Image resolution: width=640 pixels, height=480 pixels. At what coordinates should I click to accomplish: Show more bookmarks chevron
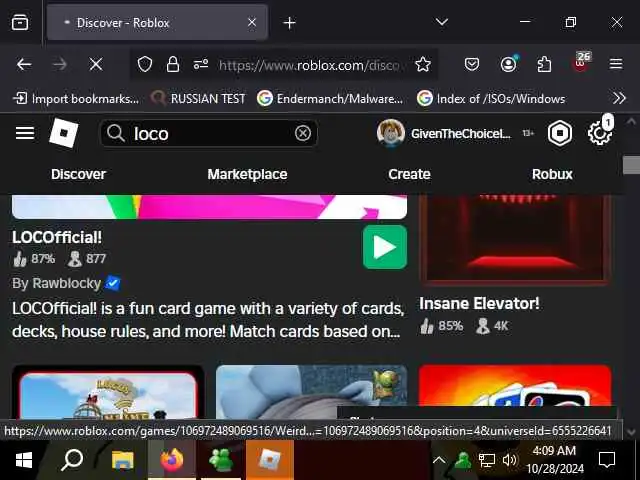(619, 98)
